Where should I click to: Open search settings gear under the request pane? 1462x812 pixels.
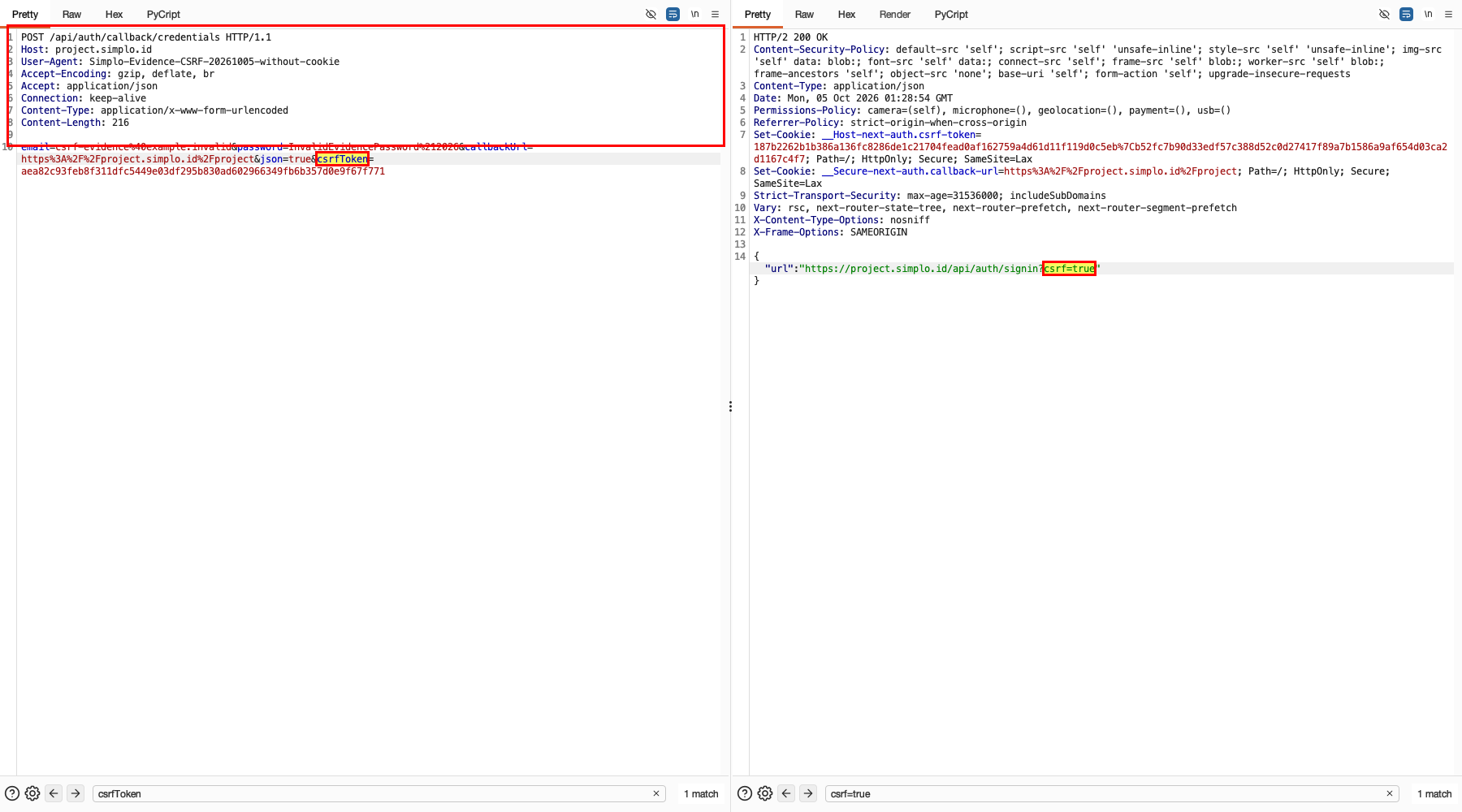[32, 793]
